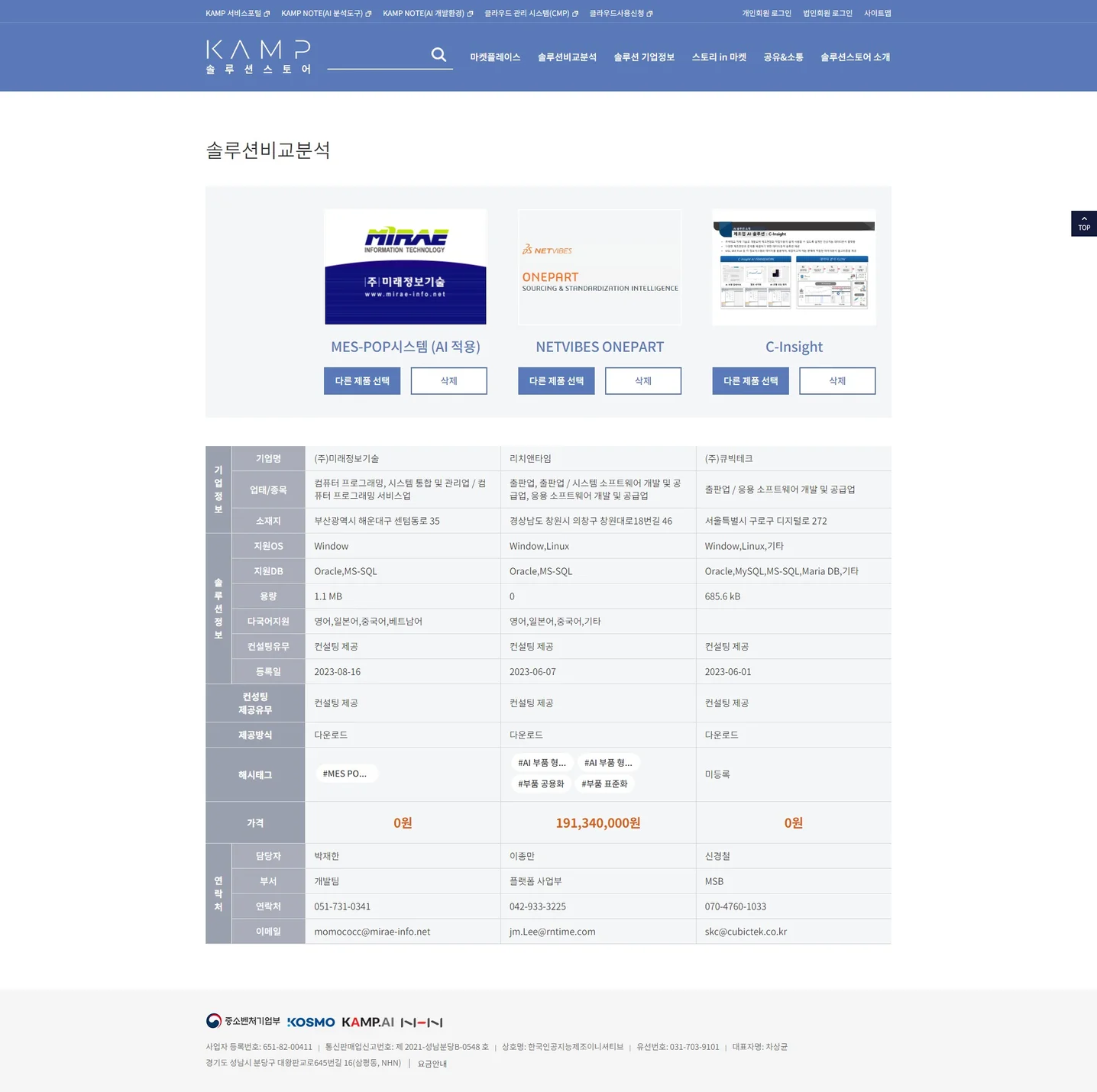Open the C-Insight product title
The image size is (1097, 1092).
(x=794, y=347)
